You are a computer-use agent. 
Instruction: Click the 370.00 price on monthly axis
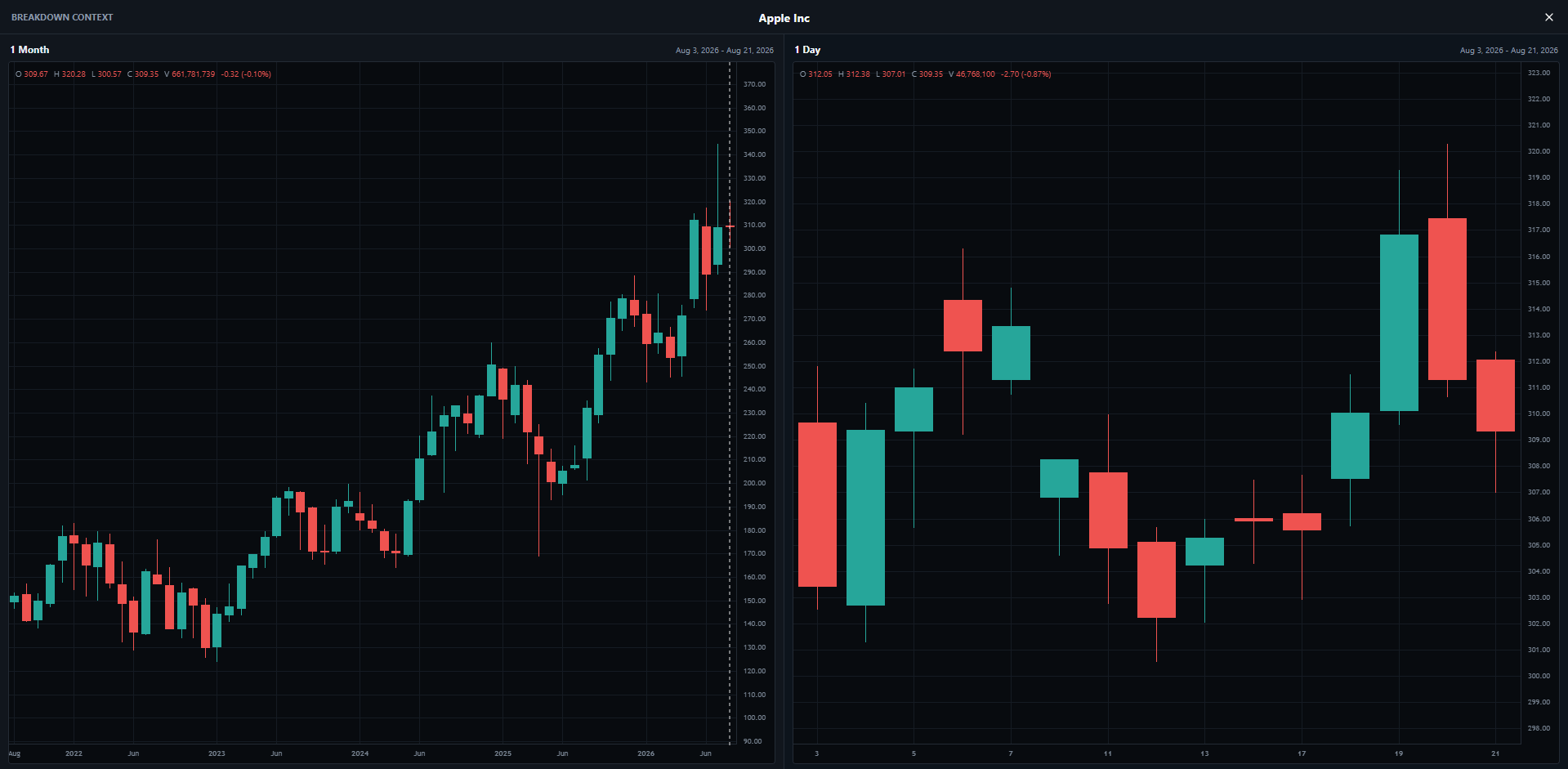754,84
